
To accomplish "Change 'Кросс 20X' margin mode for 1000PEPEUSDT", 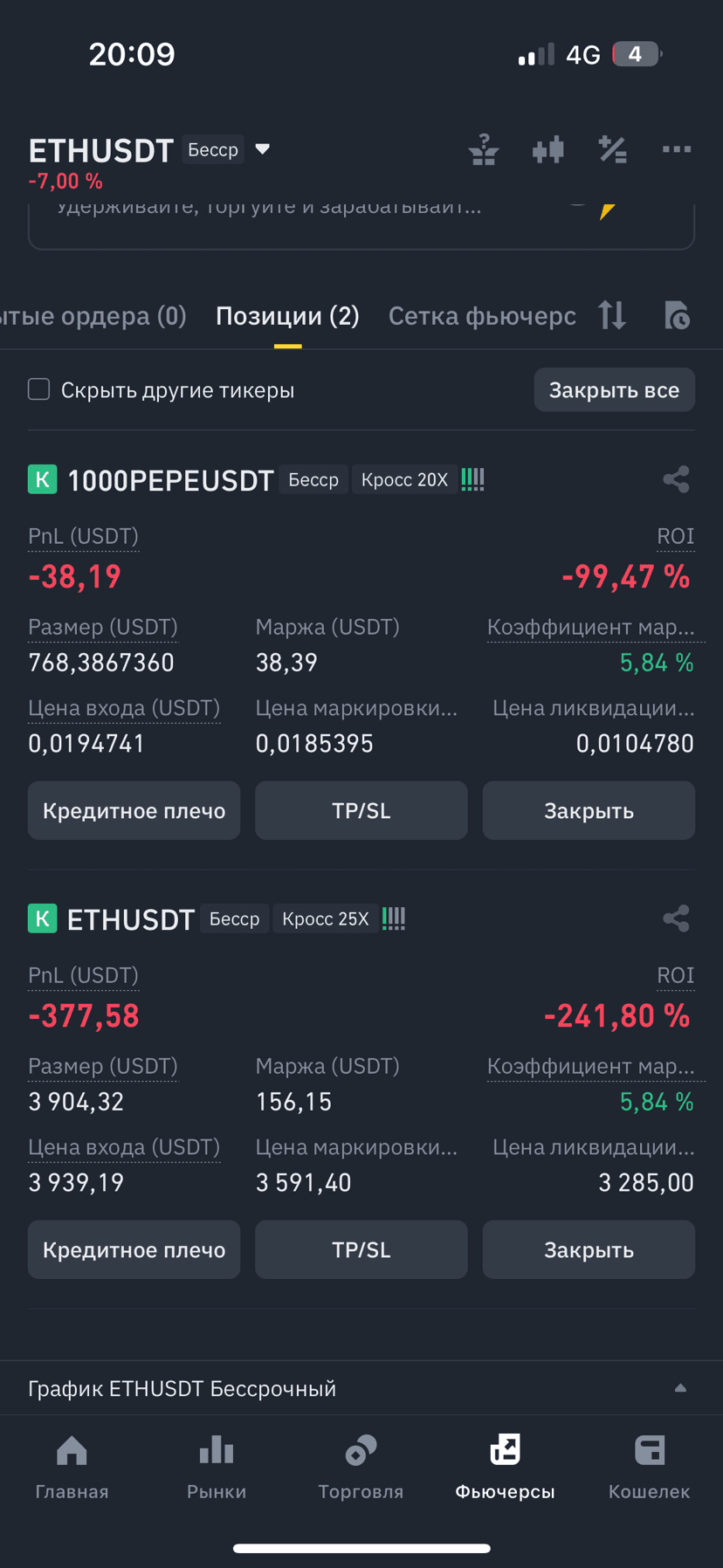I will [404, 479].
